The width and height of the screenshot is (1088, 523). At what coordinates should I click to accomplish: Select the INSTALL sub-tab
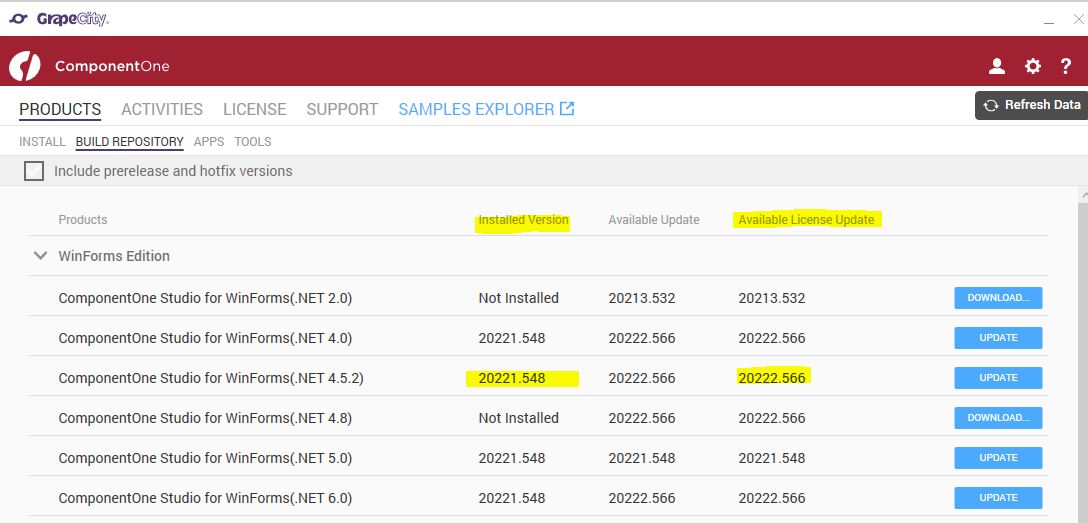(42, 142)
